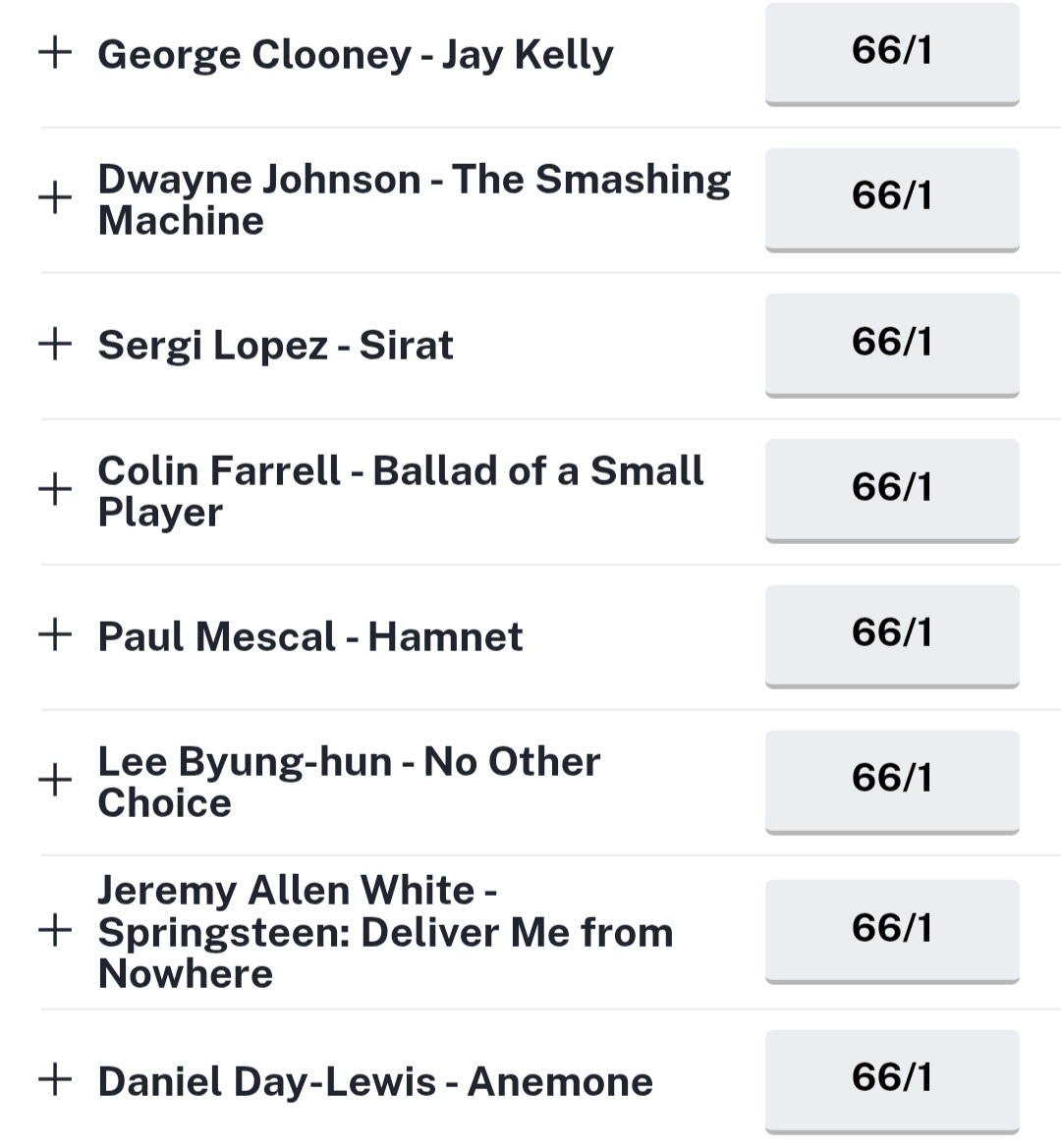Tap 66/1 odds for Lee Byung-hun

coord(891,779)
